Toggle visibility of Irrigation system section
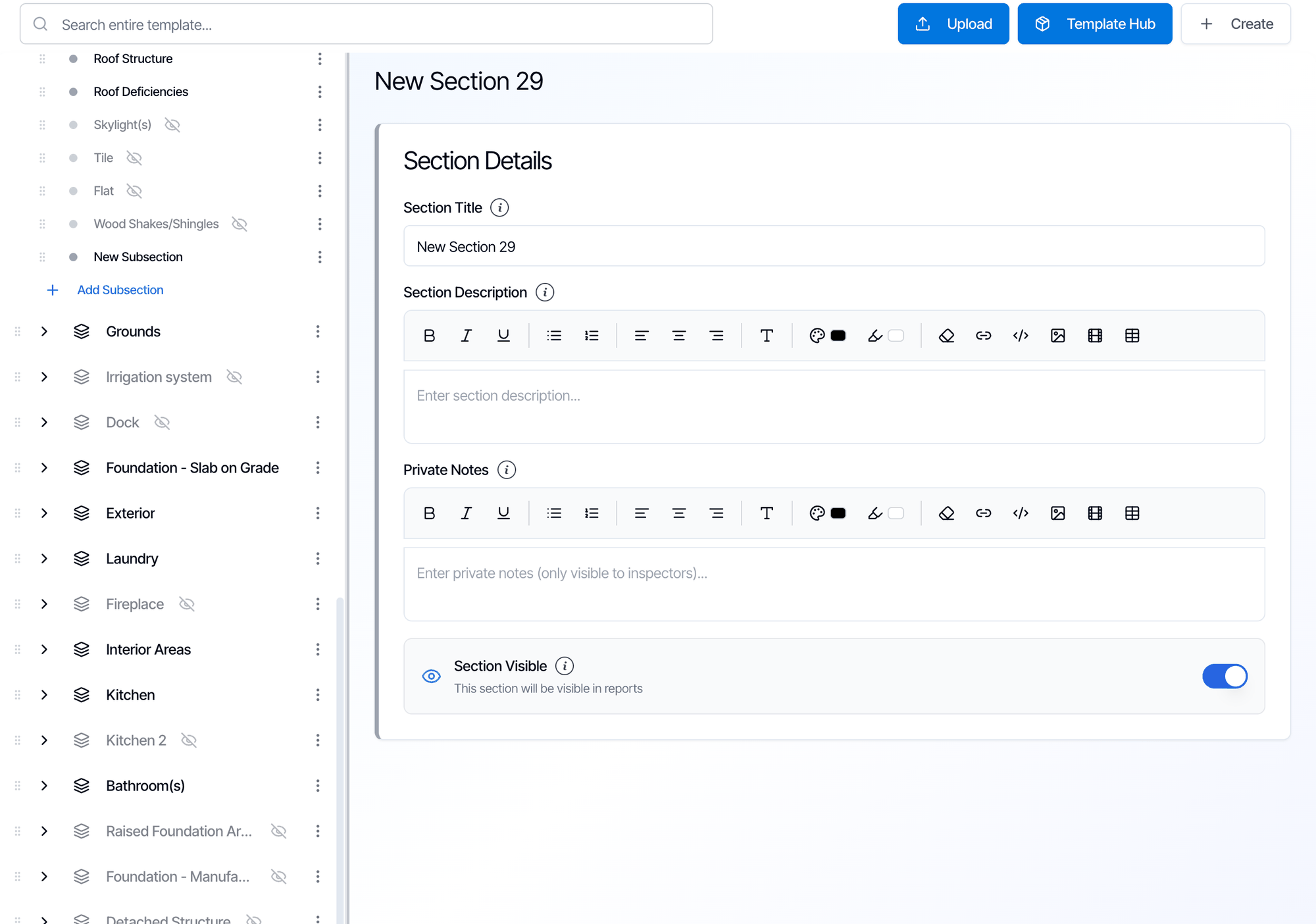 coord(234,377)
